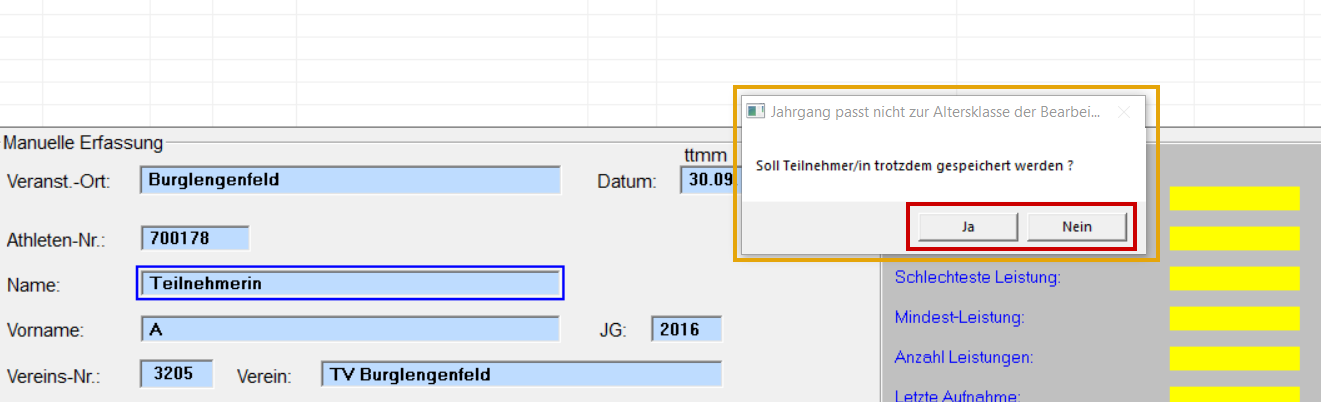Screen dimensions: 1321x402
Task: Click yellow box beside Schlechteste Leistung
Action: click(x=1234, y=278)
